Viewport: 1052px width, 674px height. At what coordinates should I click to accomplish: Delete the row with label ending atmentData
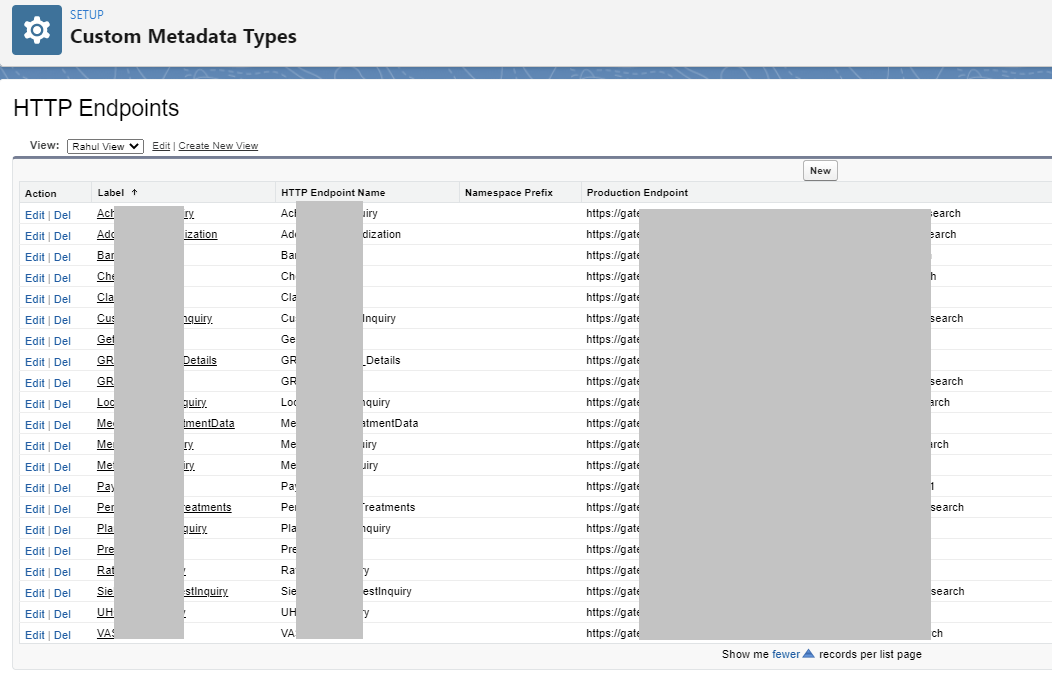click(62, 425)
